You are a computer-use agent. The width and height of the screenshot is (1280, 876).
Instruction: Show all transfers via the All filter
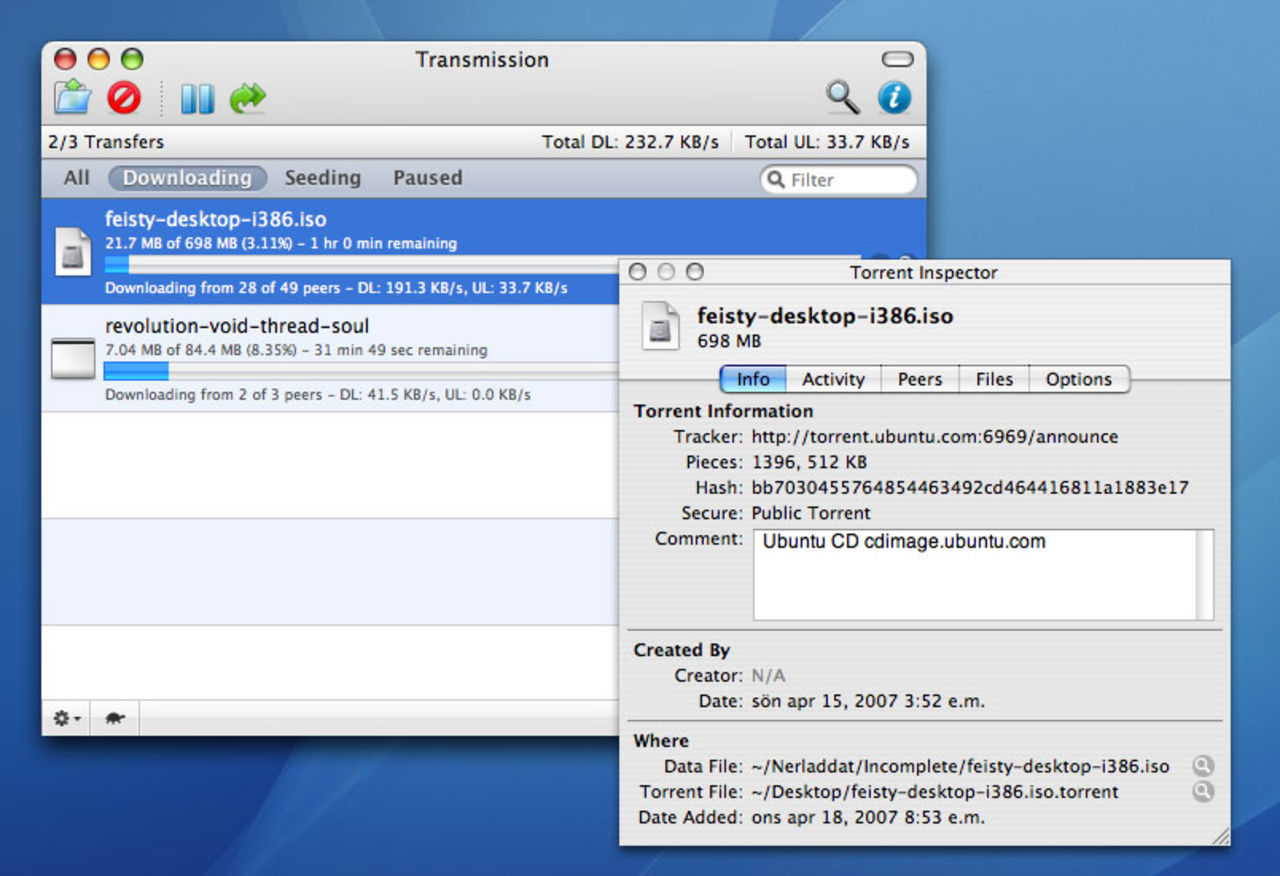(75, 177)
